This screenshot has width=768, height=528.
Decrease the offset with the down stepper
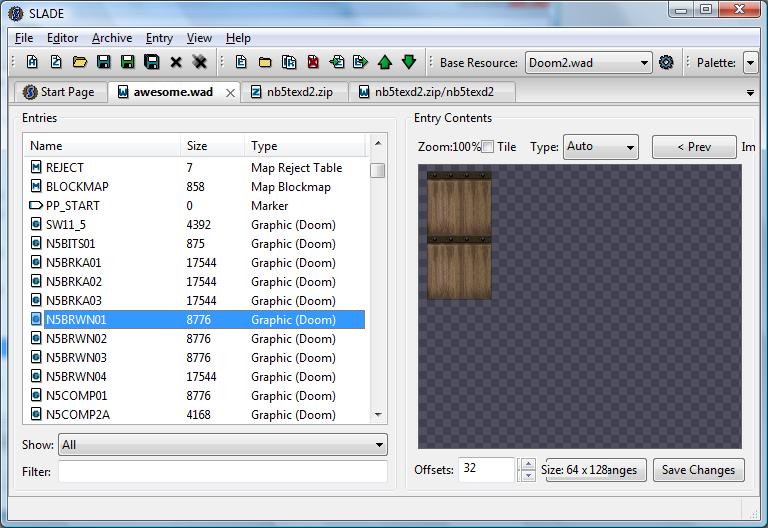pyautogui.click(x=528, y=476)
